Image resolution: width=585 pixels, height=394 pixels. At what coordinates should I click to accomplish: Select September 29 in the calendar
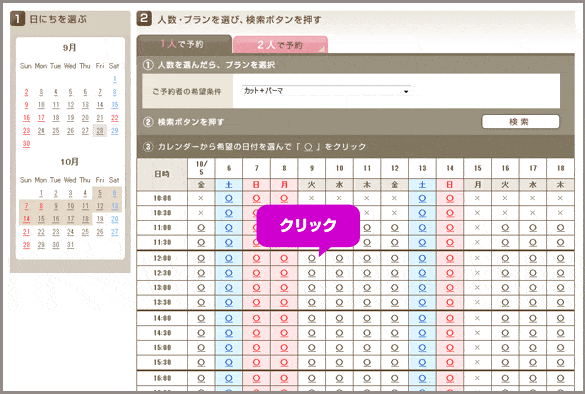tap(115, 131)
